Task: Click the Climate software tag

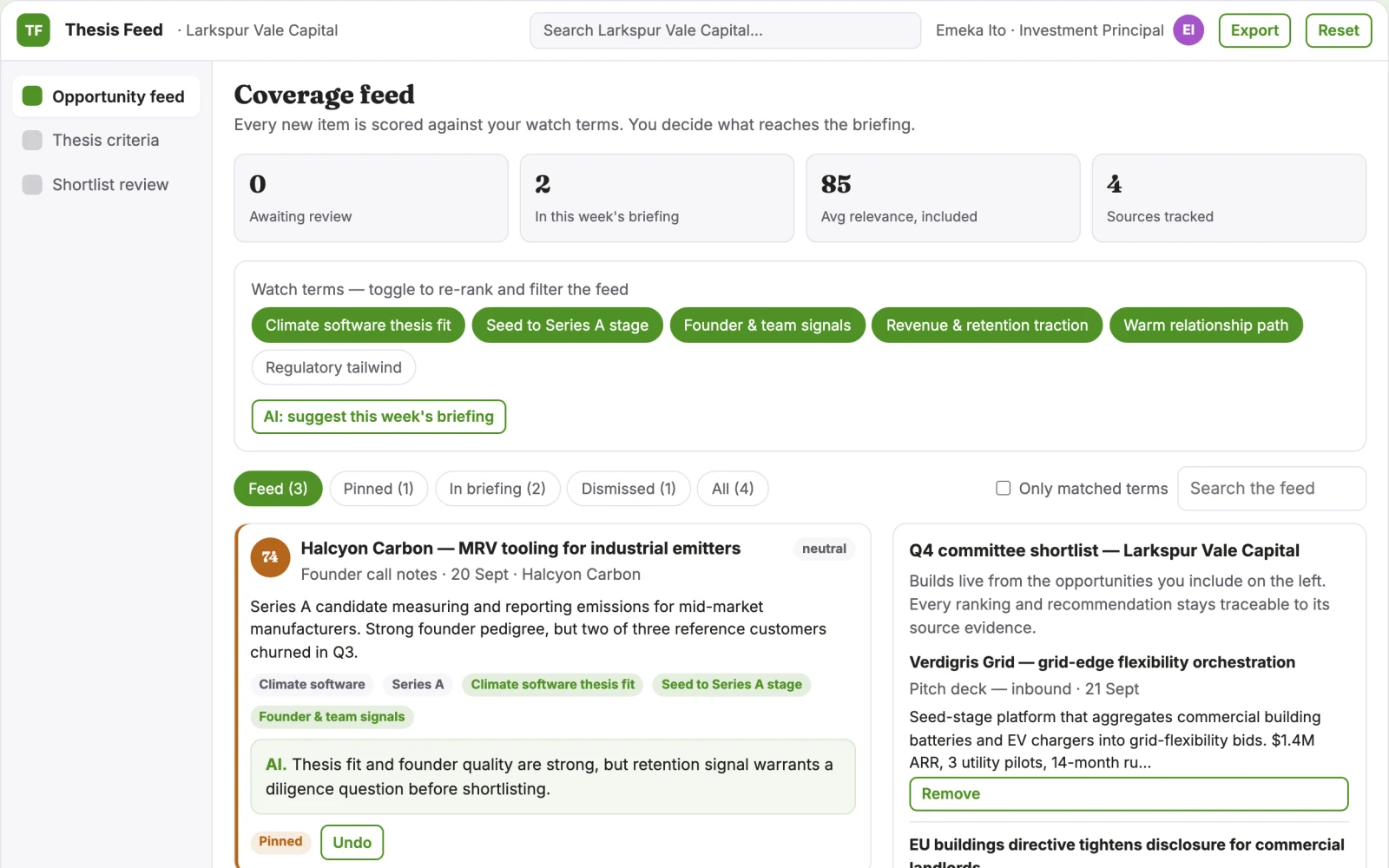Action: pyautogui.click(x=312, y=684)
